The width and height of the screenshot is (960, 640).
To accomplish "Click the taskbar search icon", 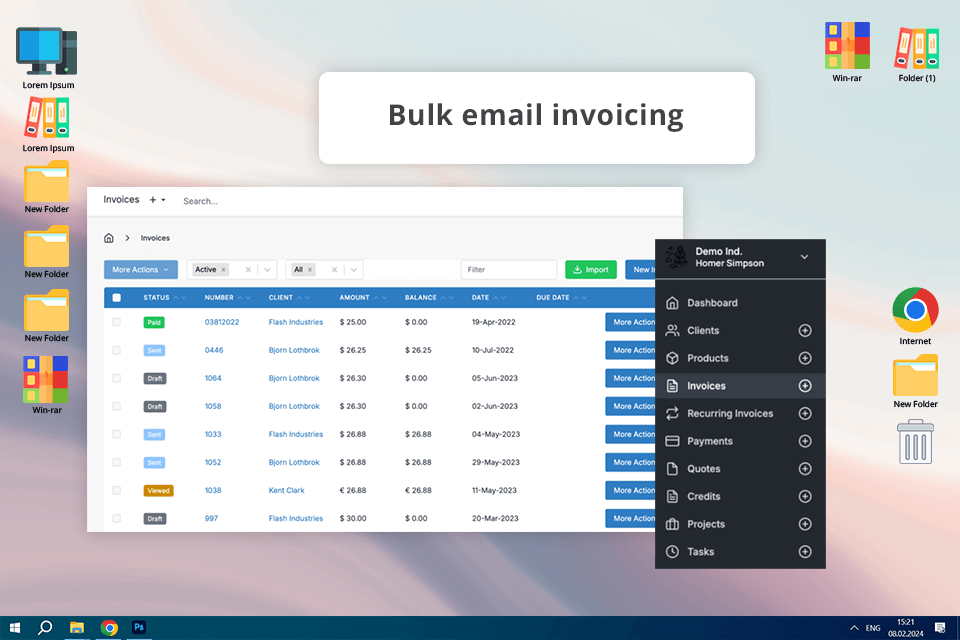I will pyautogui.click(x=45, y=628).
